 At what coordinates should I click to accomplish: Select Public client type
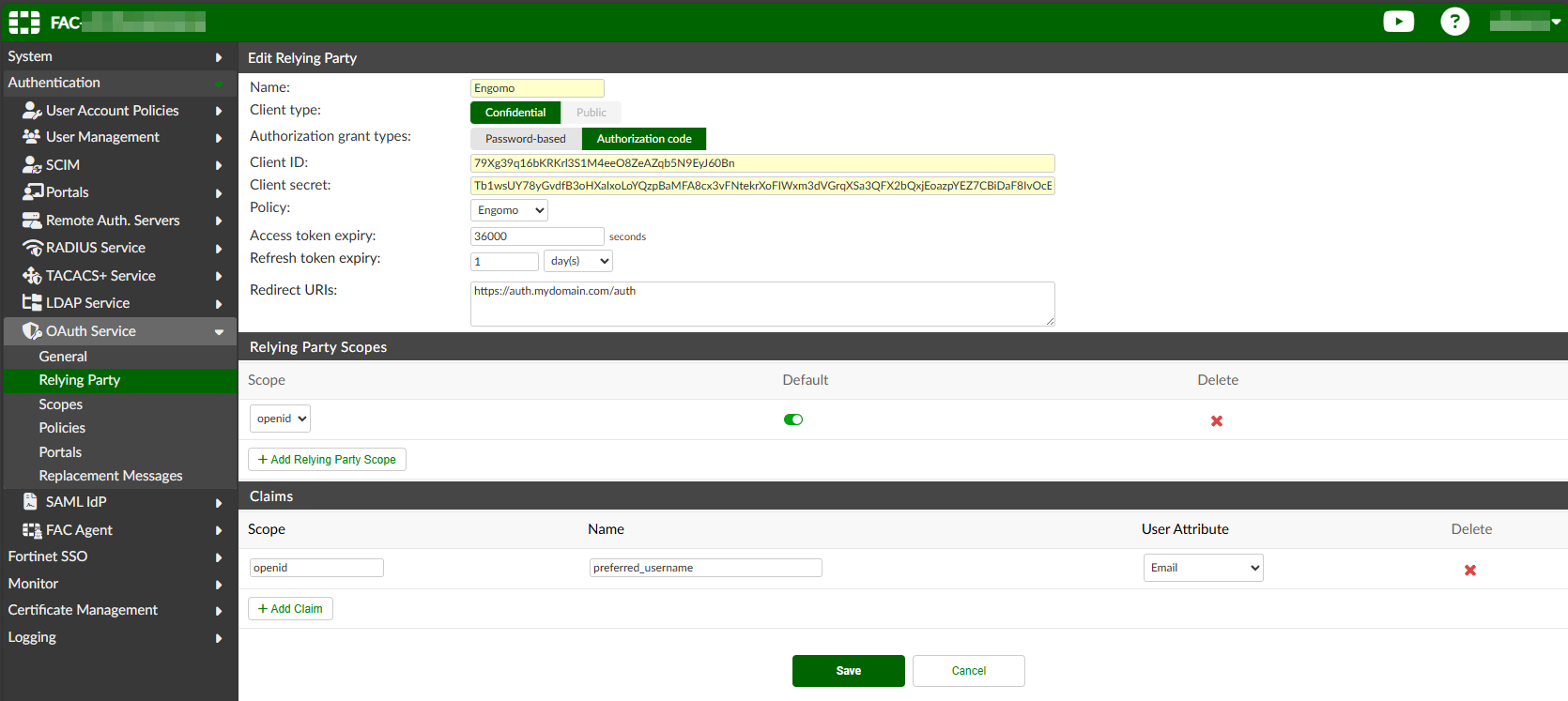pos(591,113)
